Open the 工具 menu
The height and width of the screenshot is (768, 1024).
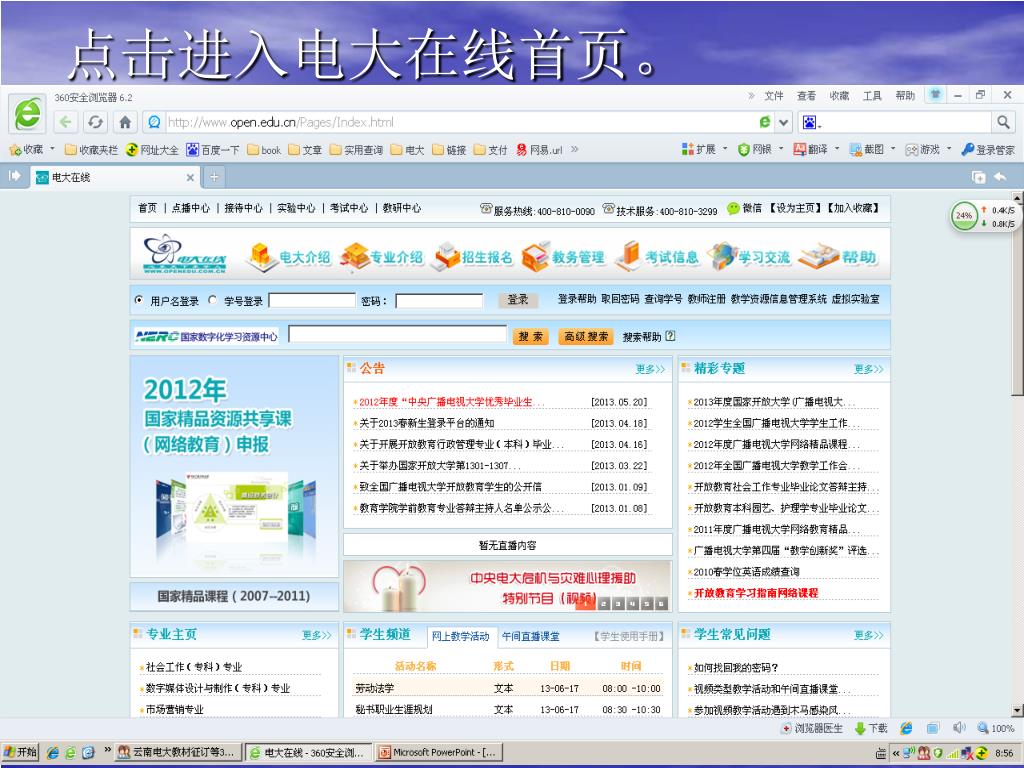click(872, 95)
